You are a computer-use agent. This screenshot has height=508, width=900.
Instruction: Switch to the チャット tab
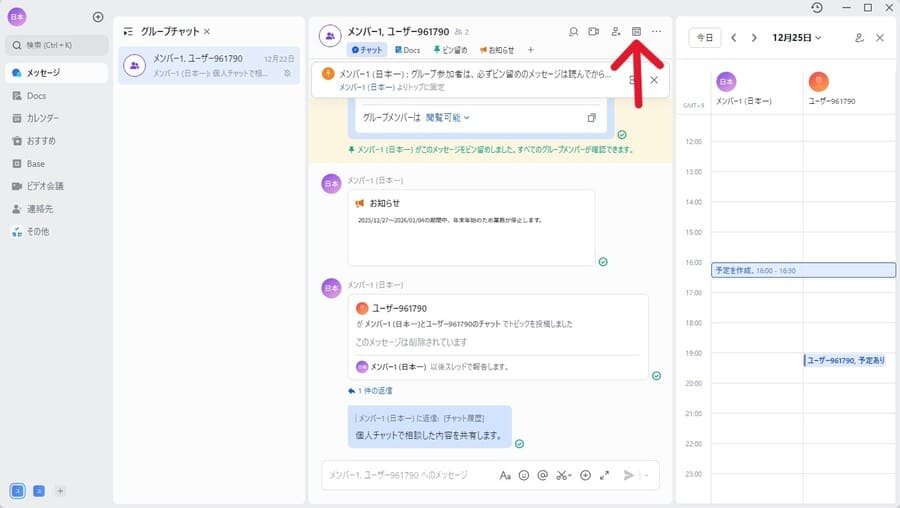coord(367,50)
